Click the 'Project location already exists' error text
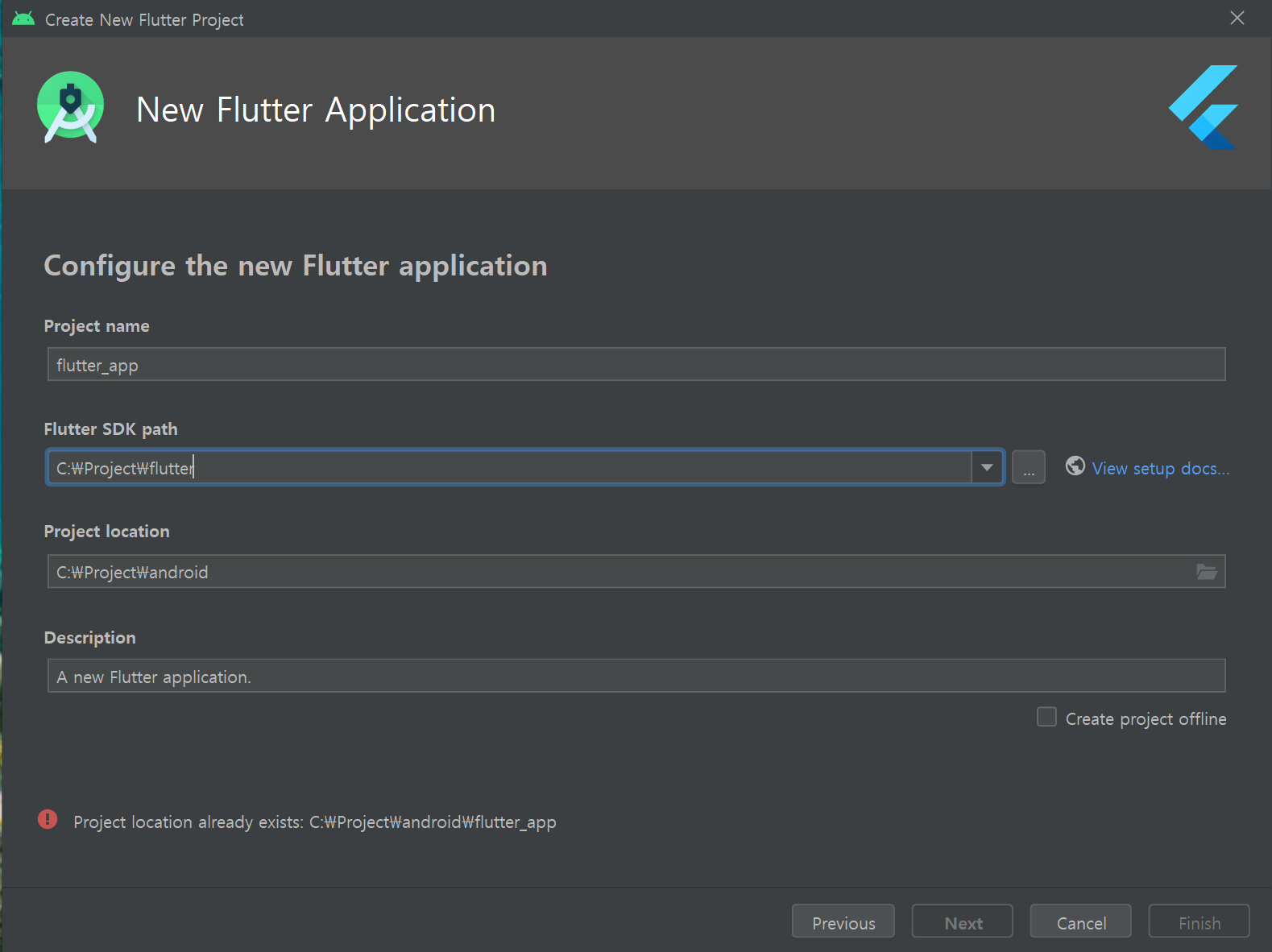 [x=315, y=822]
